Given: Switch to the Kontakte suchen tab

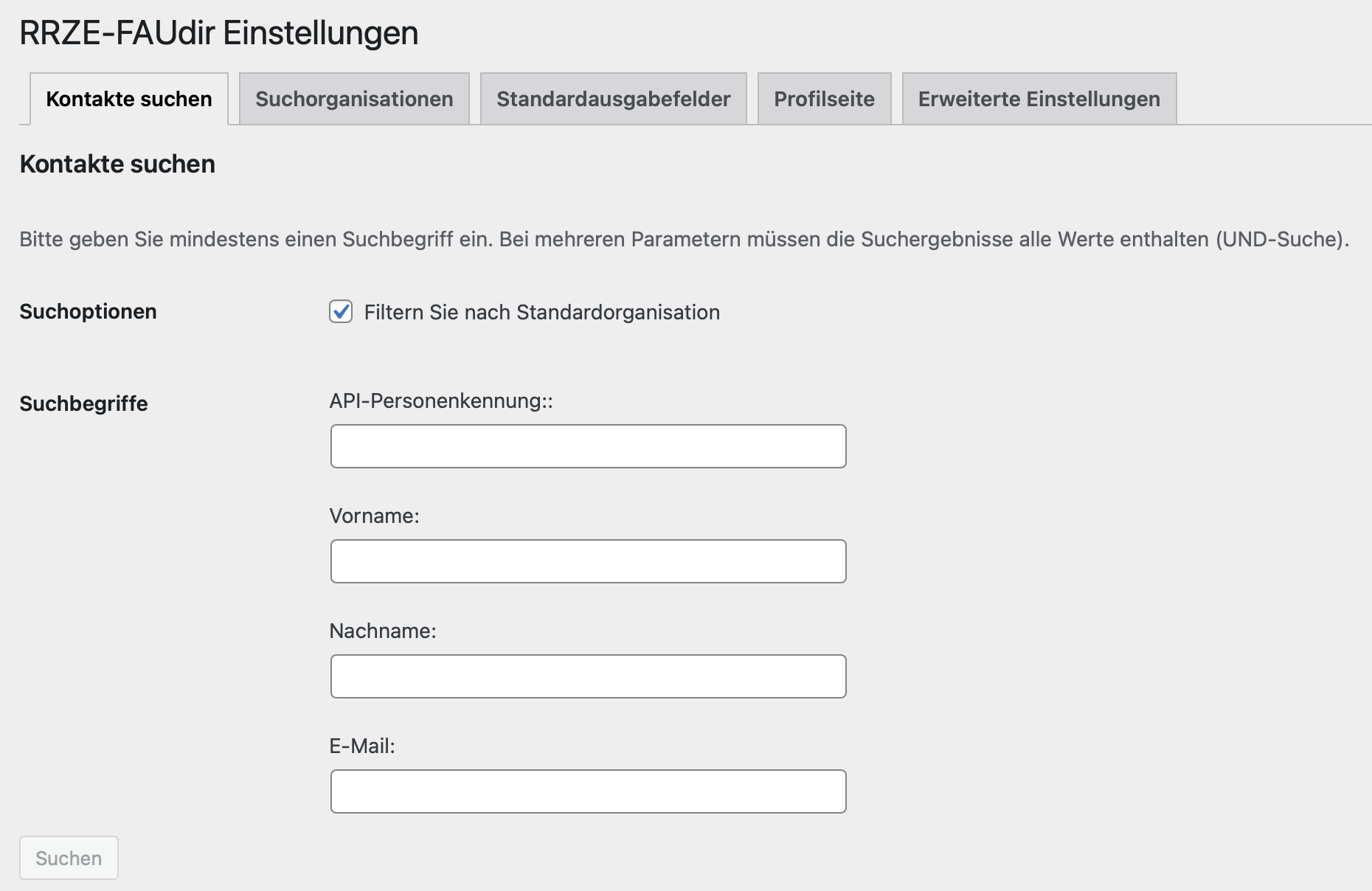Looking at the screenshot, I should [129, 99].
